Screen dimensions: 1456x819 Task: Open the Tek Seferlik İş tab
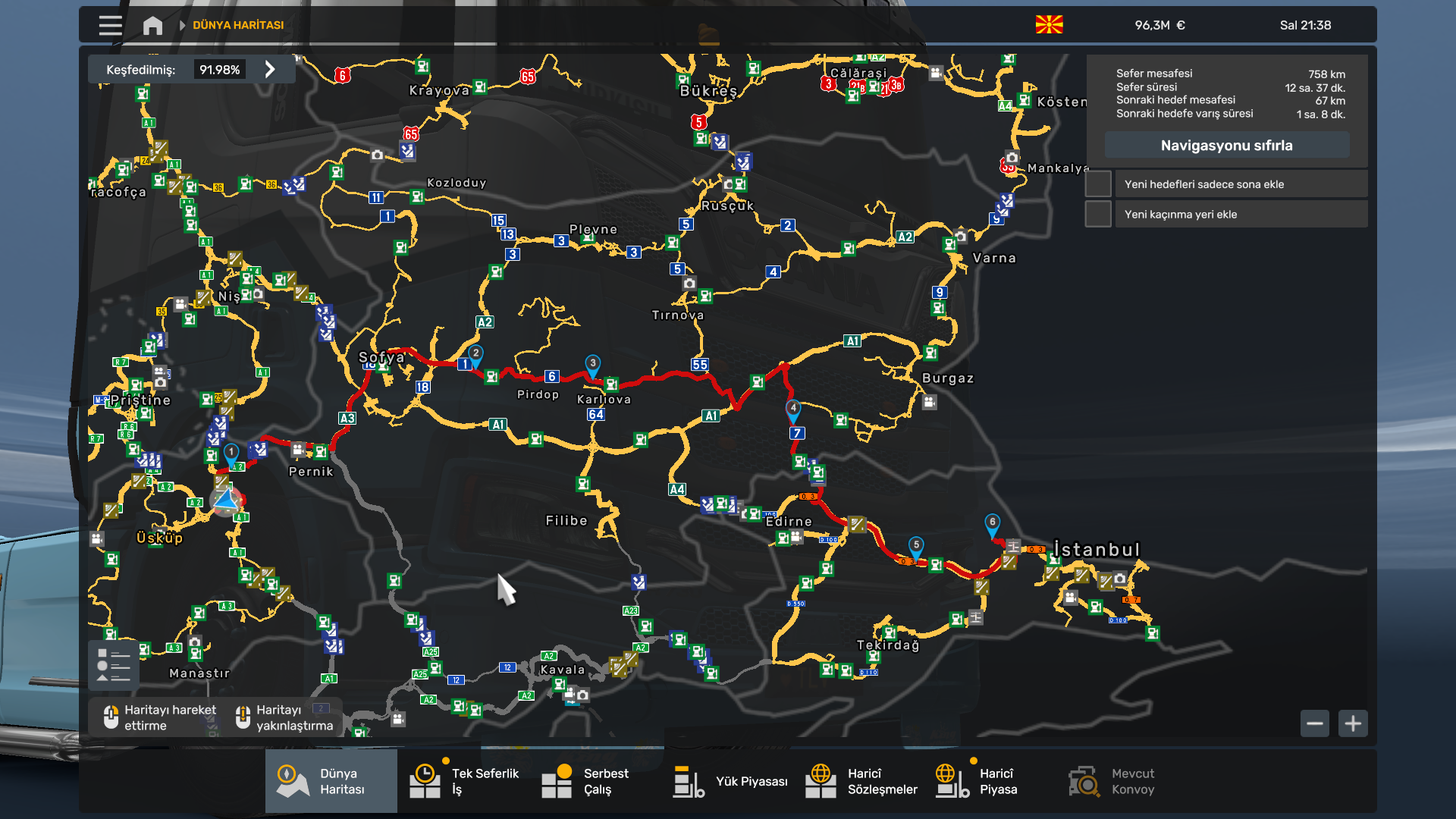464,781
